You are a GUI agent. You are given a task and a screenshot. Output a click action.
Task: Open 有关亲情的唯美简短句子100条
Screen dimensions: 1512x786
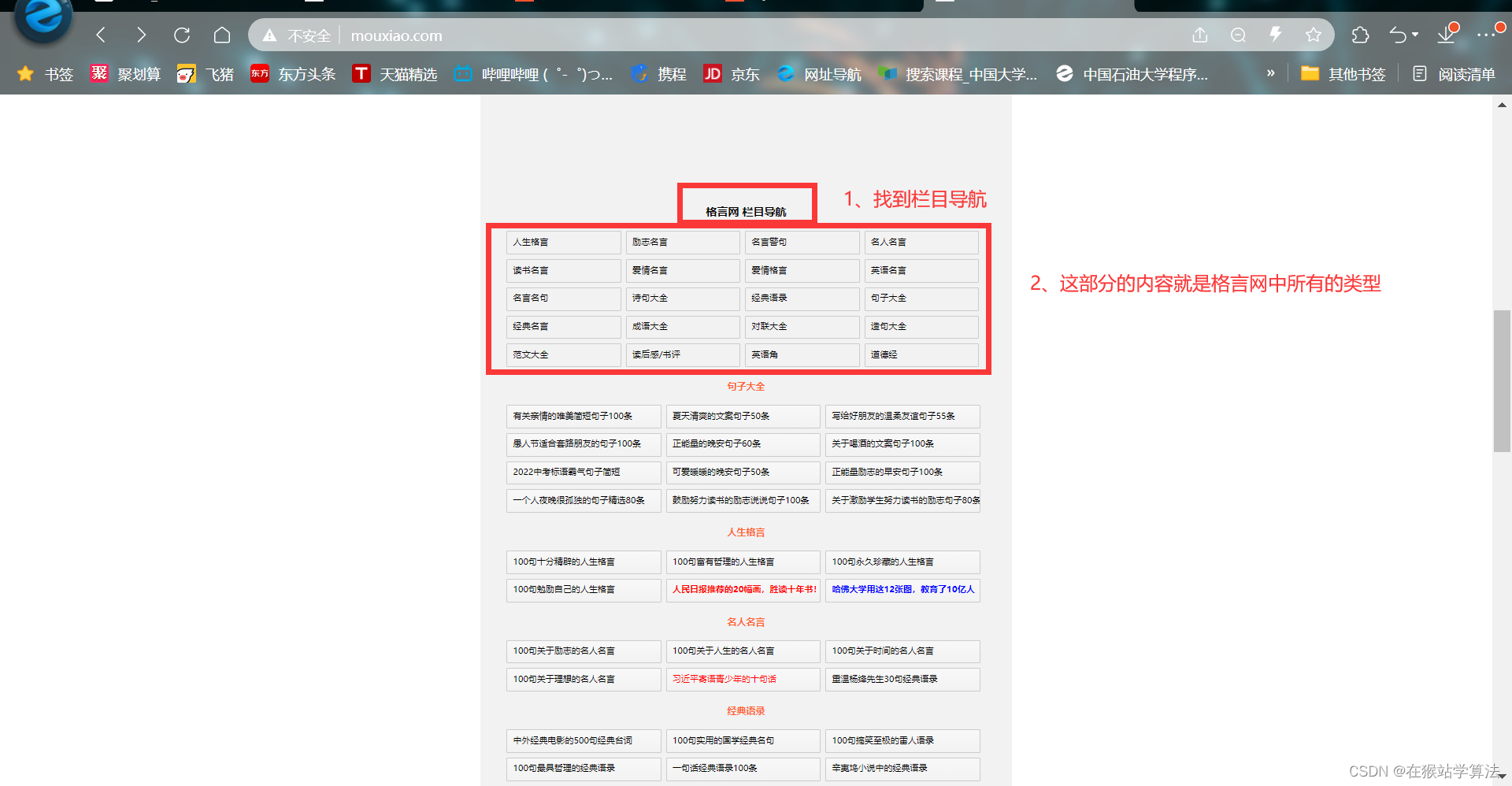584,416
